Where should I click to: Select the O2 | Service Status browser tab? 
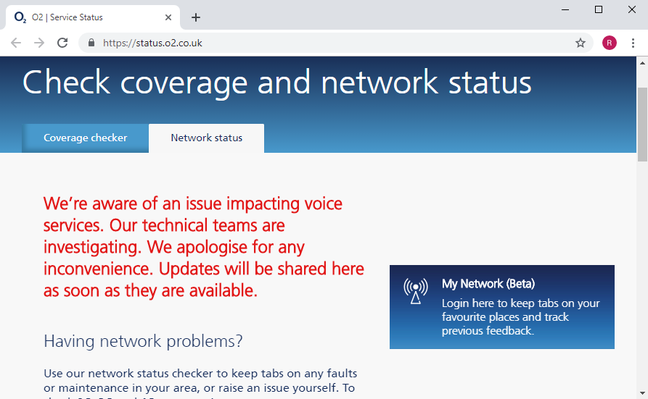coord(93,17)
